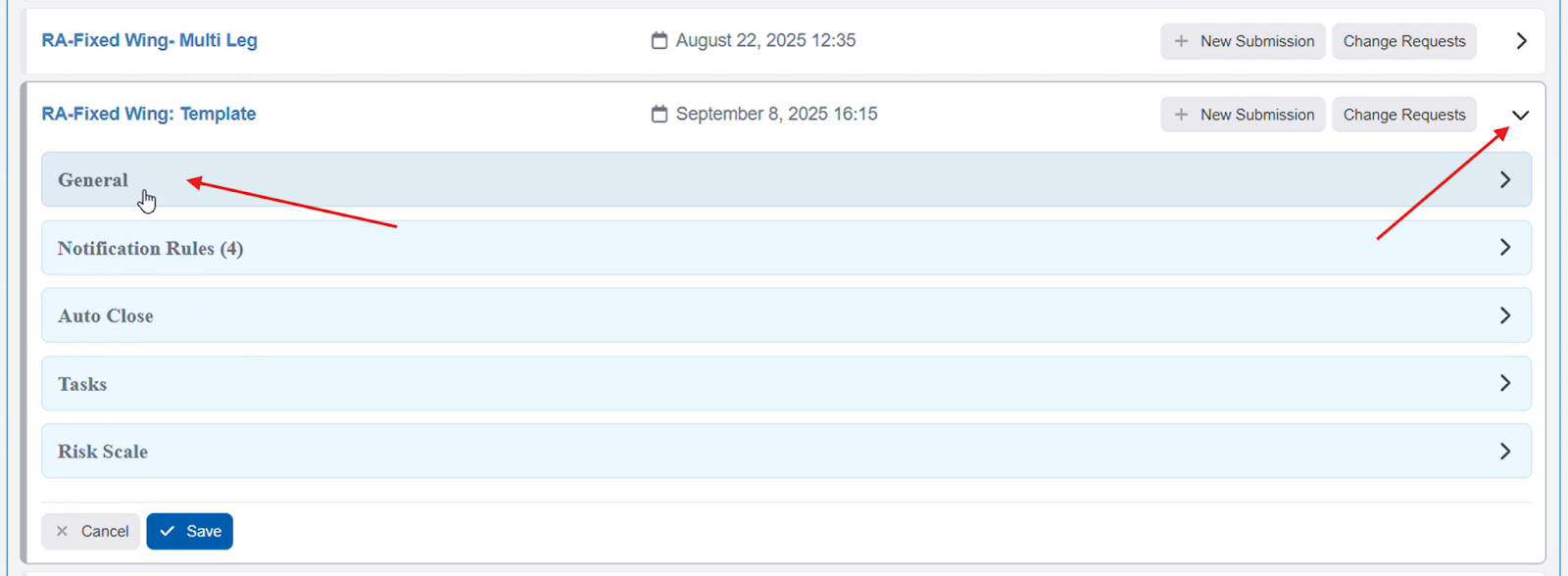The height and width of the screenshot is (576, 1568).
Task: Click New Submission for Multi Leg
Action: [1243, 41]
